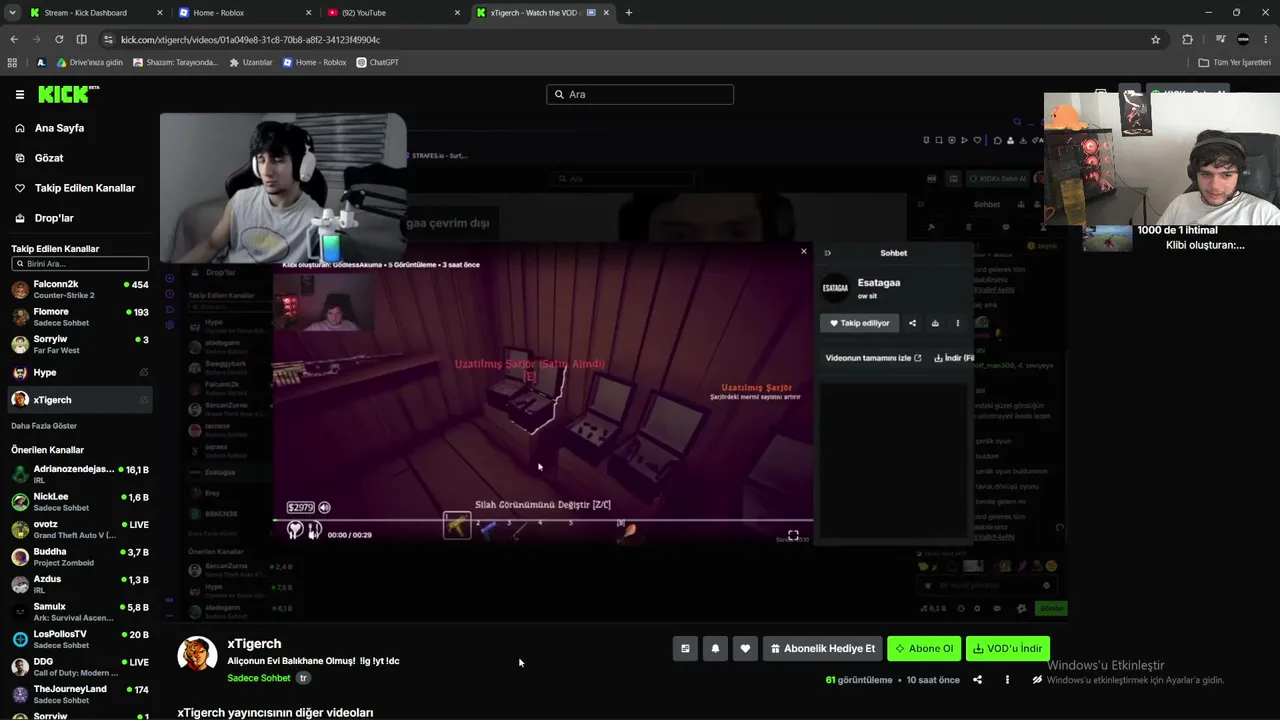Subscribe with the Abone Ol button

pos(924,649)
